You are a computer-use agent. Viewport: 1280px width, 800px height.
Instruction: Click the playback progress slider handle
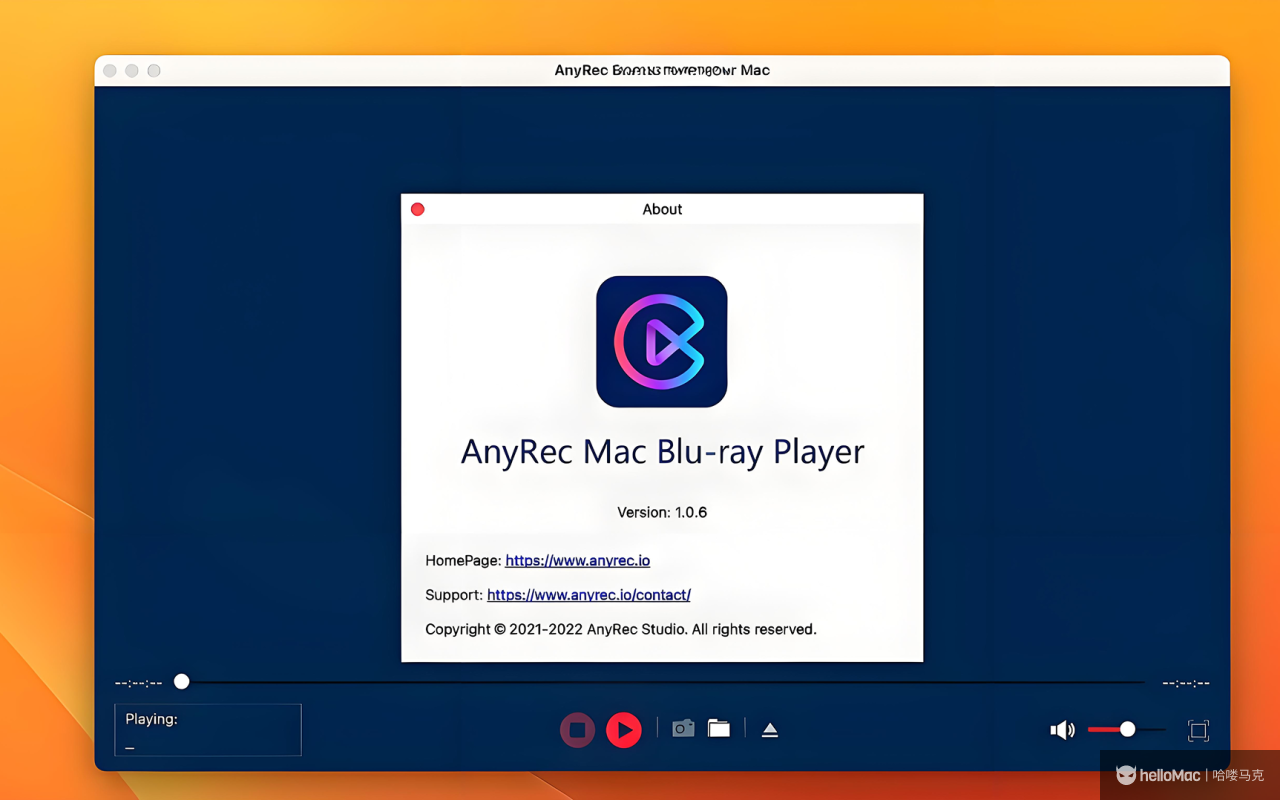[x=181, y=682]
